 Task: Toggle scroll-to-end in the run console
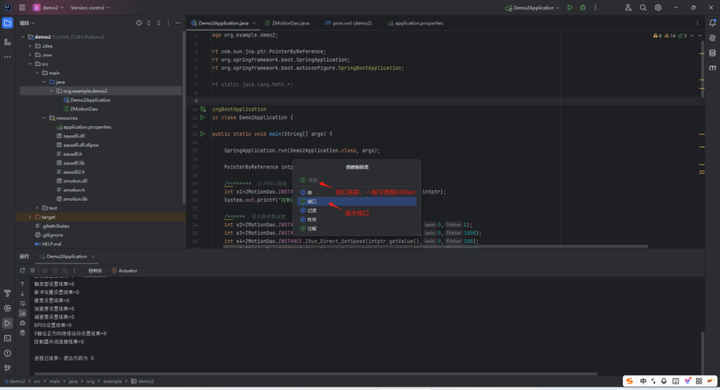[22, 313]
